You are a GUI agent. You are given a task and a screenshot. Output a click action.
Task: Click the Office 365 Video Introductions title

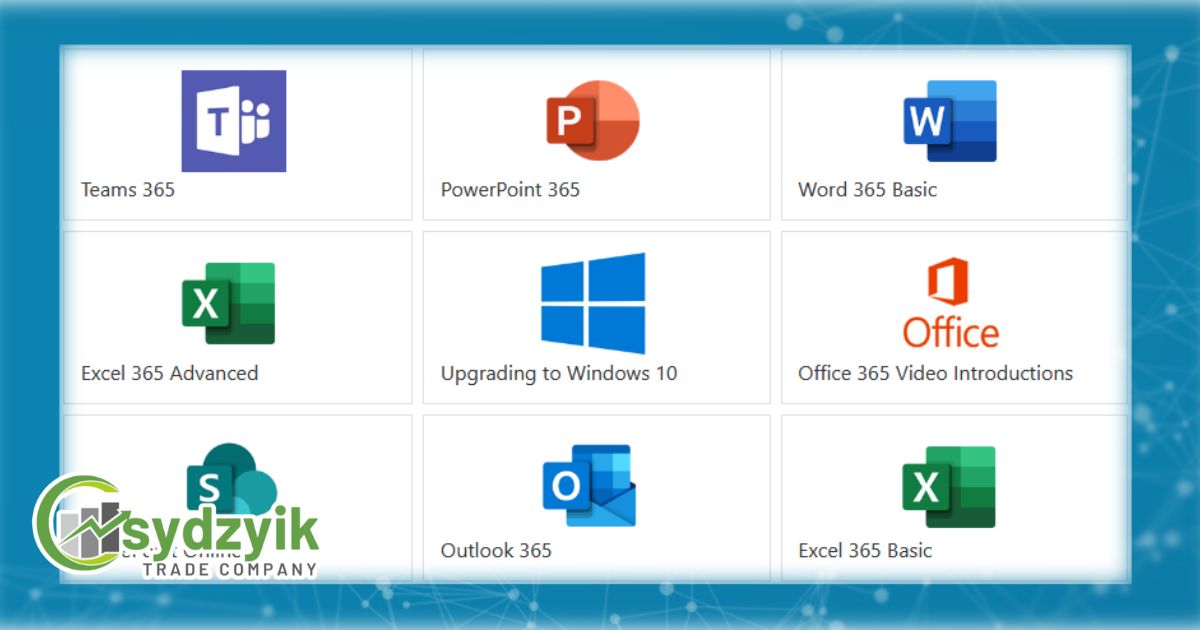pos(935,373)
